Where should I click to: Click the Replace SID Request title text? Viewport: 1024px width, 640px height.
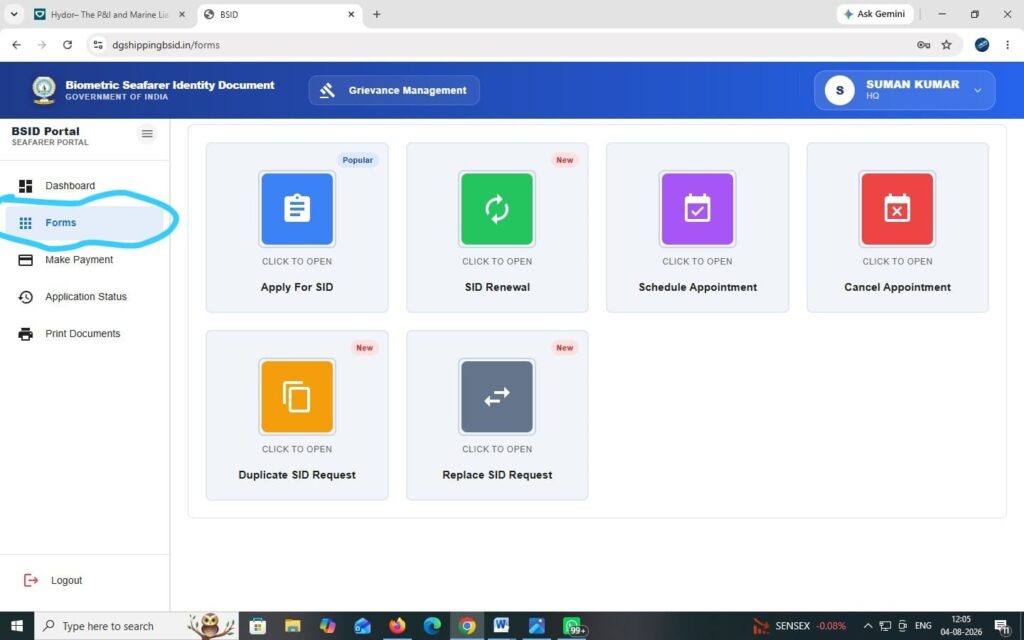(497, 475)
